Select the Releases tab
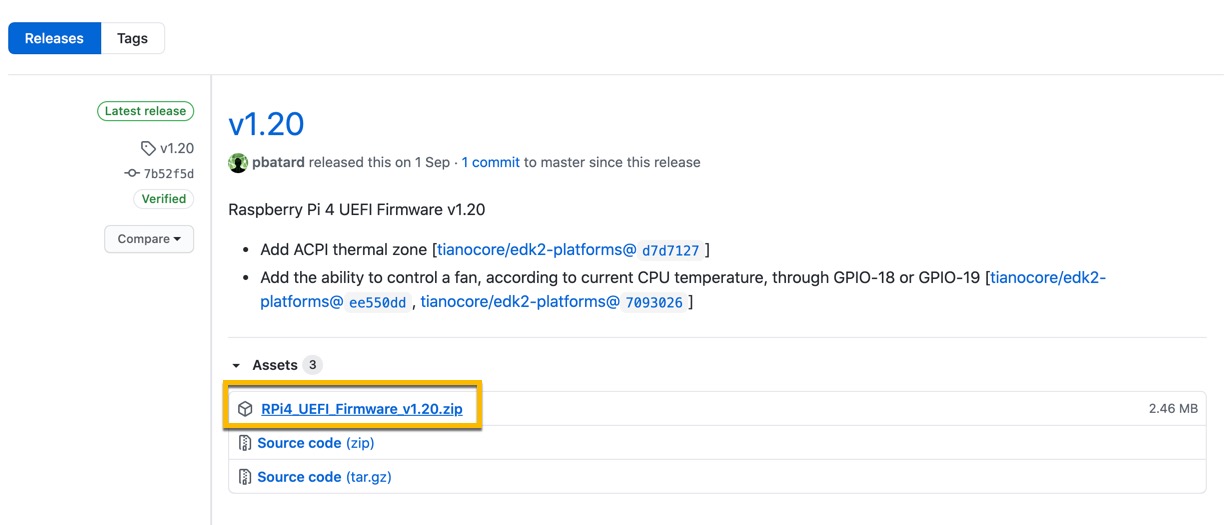Screen dimensions: 1230x525 (x=54, y=38)
